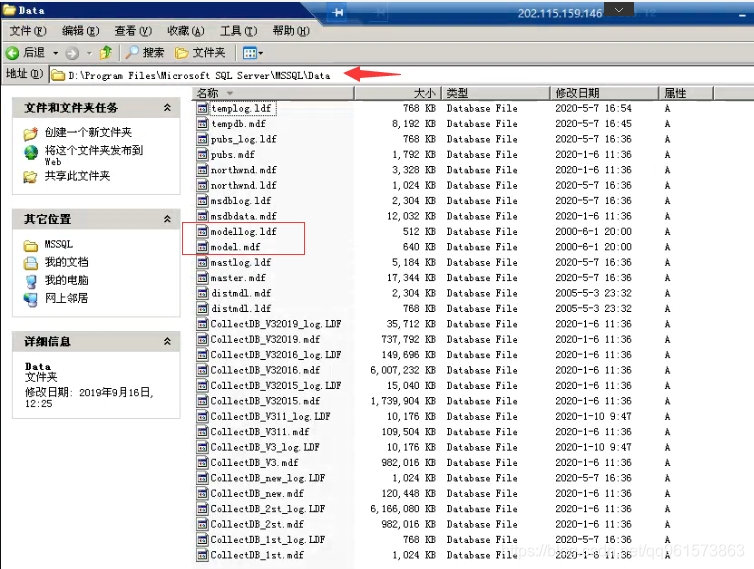Screen dimensions: 754x569
Task: Select CollectDB_new.mdf file name
Action: tap(257, 493)
